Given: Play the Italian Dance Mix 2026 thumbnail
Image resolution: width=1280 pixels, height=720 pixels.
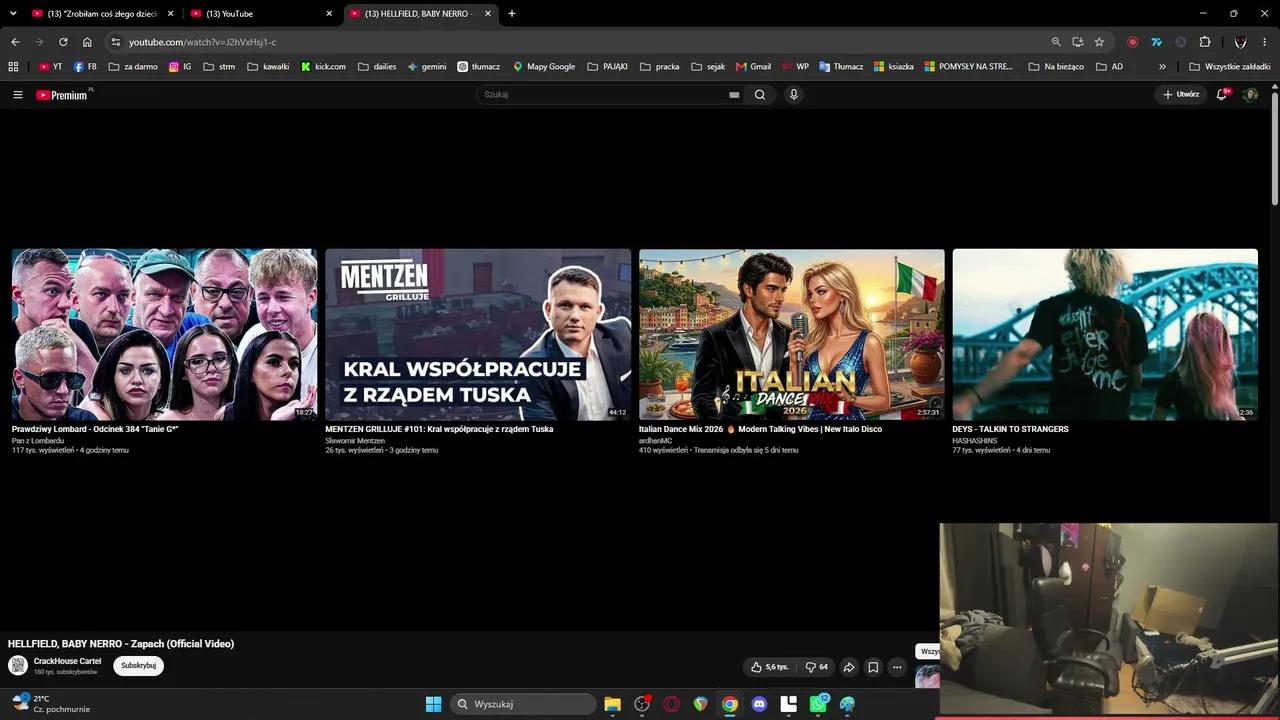Looking at the screenshot, I should (792, 335).
